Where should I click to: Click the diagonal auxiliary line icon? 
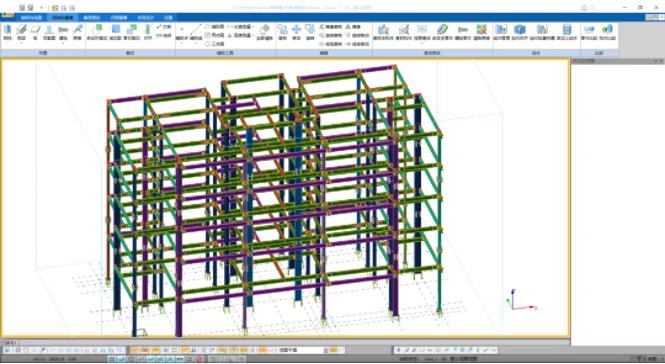pos(196,32)
